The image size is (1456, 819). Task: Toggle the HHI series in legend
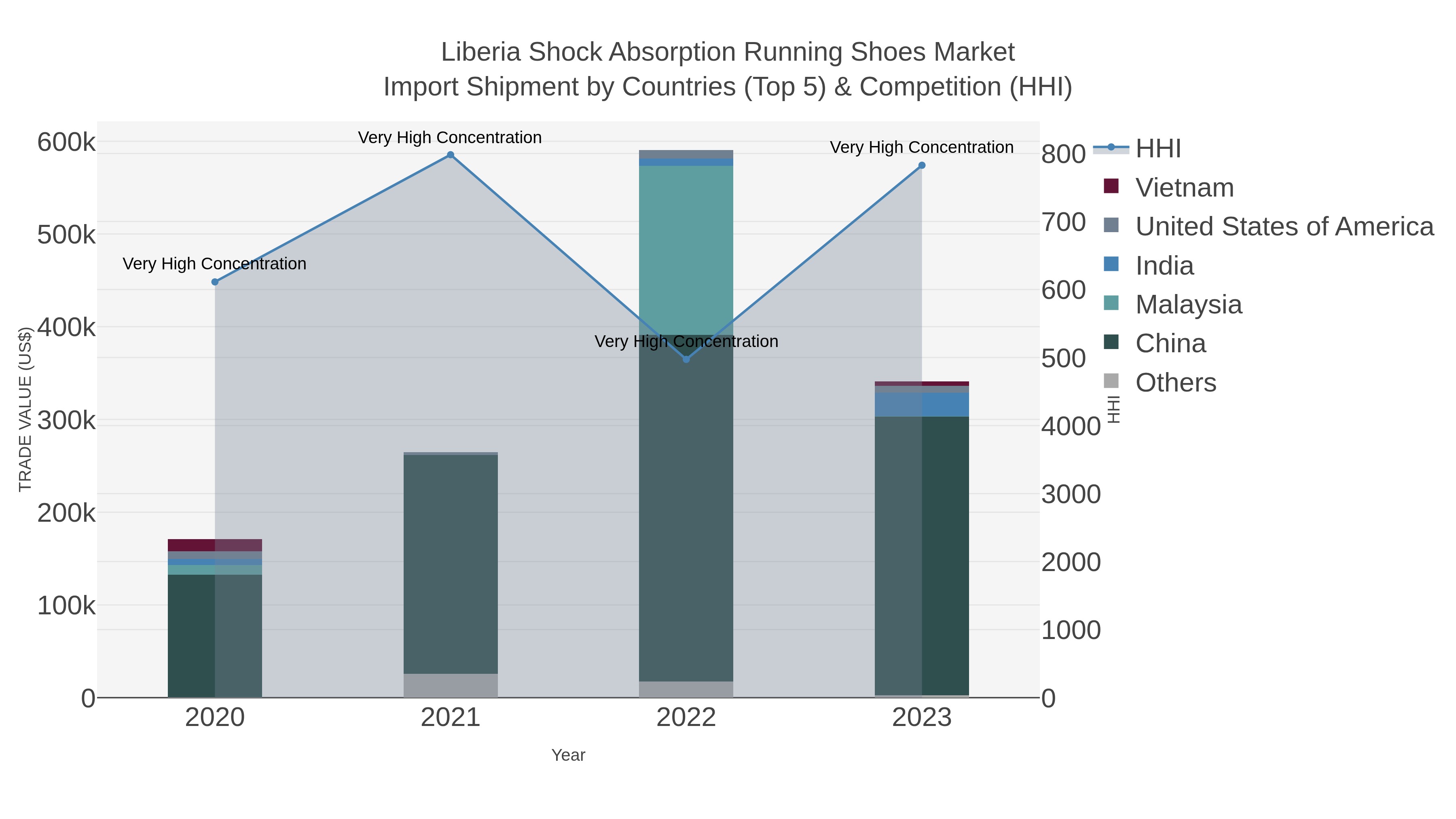pyautogui.click(x=1137, y=149)
